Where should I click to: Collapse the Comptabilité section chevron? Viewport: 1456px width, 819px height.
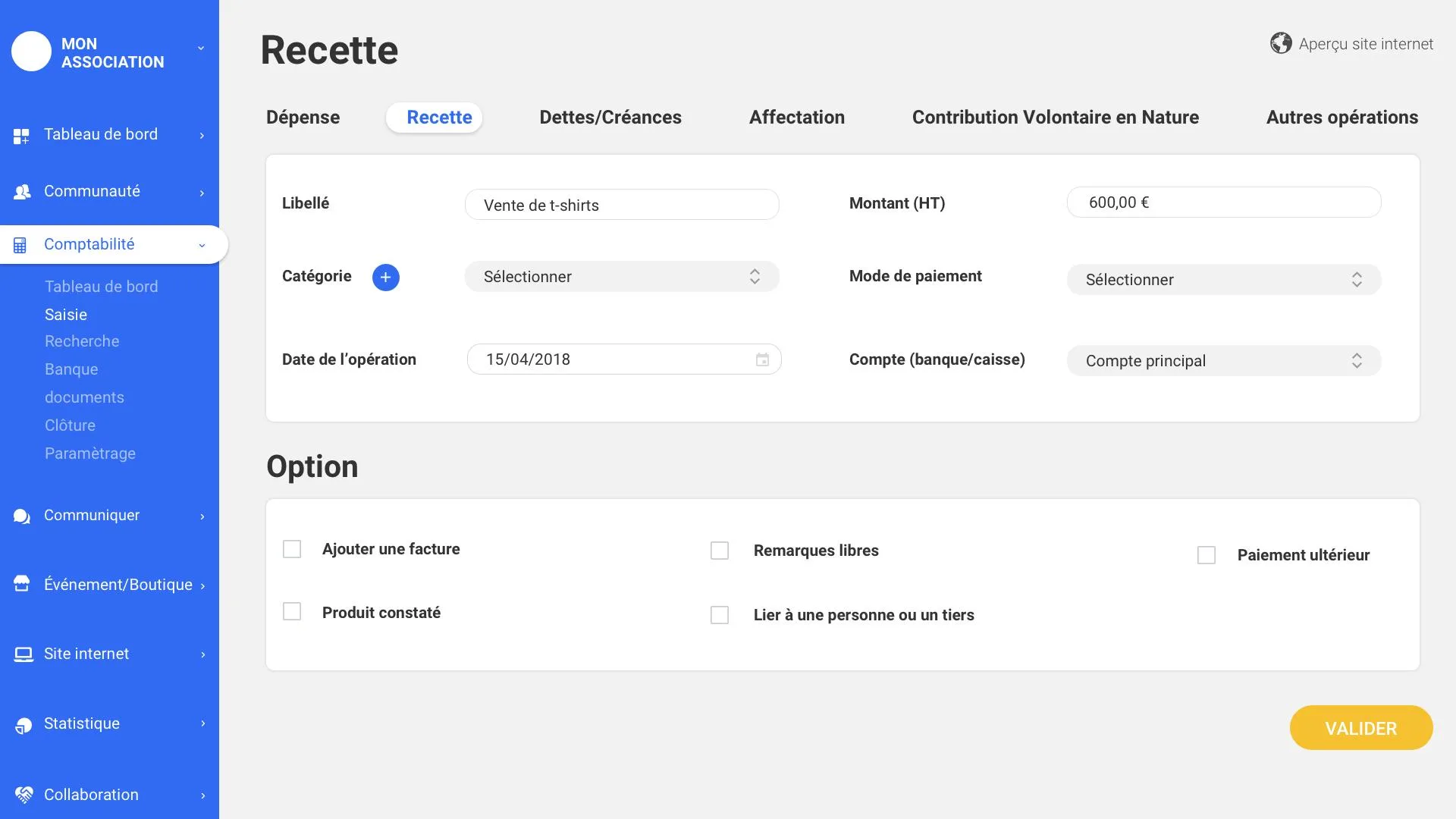202,246
